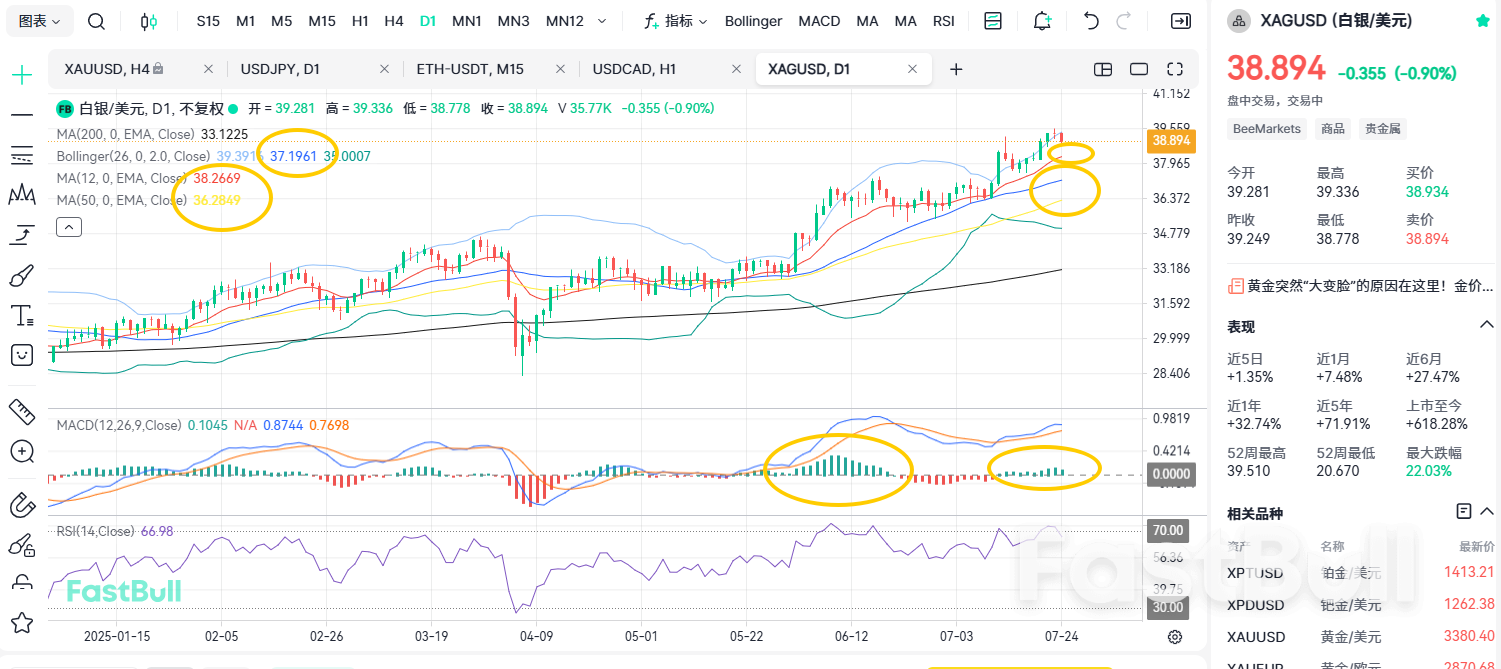Expand the 指标 indicators dropdown
This screenshot has width=1501, height=669.
(x=677, y=20)
